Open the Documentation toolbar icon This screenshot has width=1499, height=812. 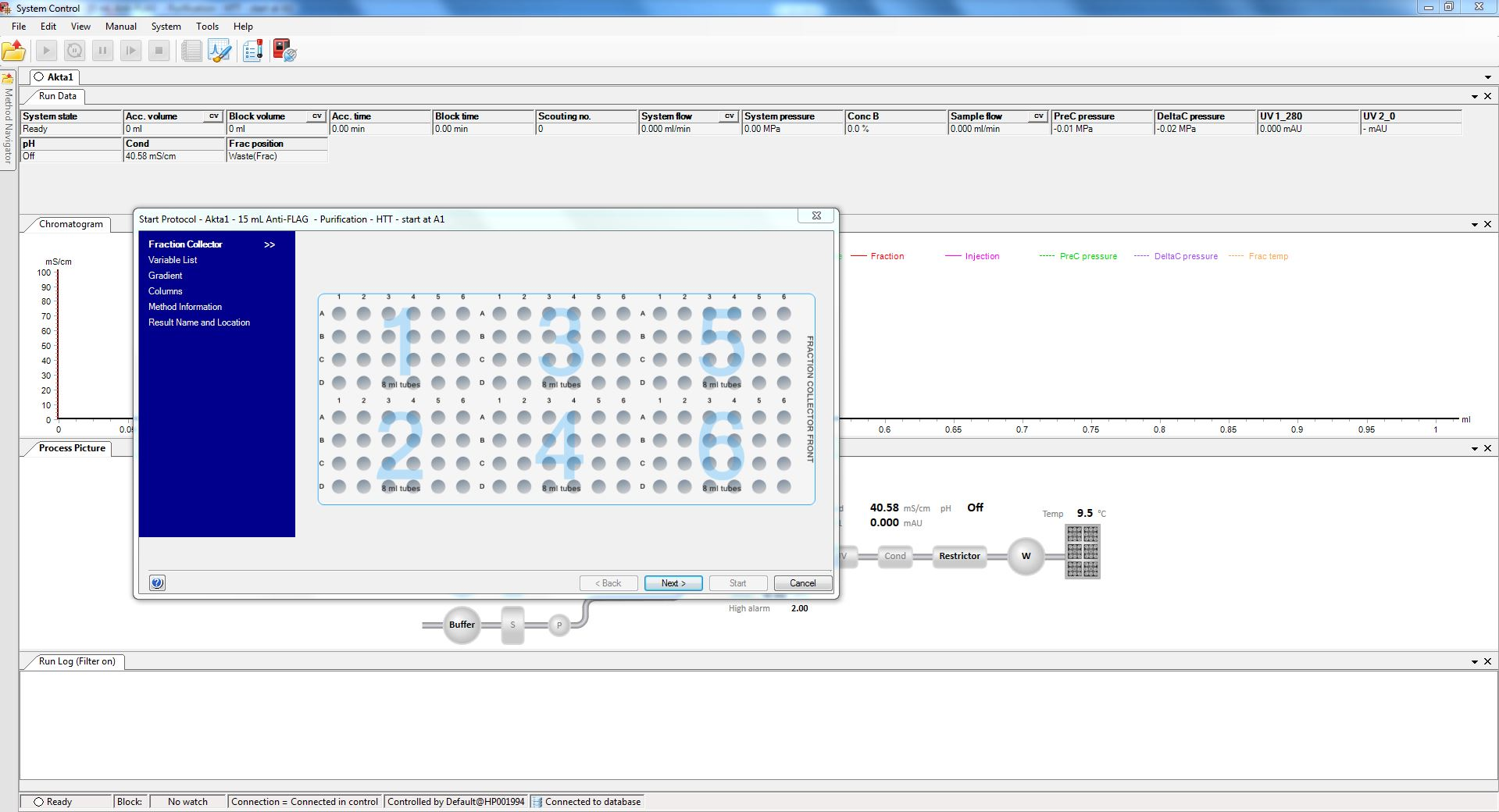tap(191, 52)
